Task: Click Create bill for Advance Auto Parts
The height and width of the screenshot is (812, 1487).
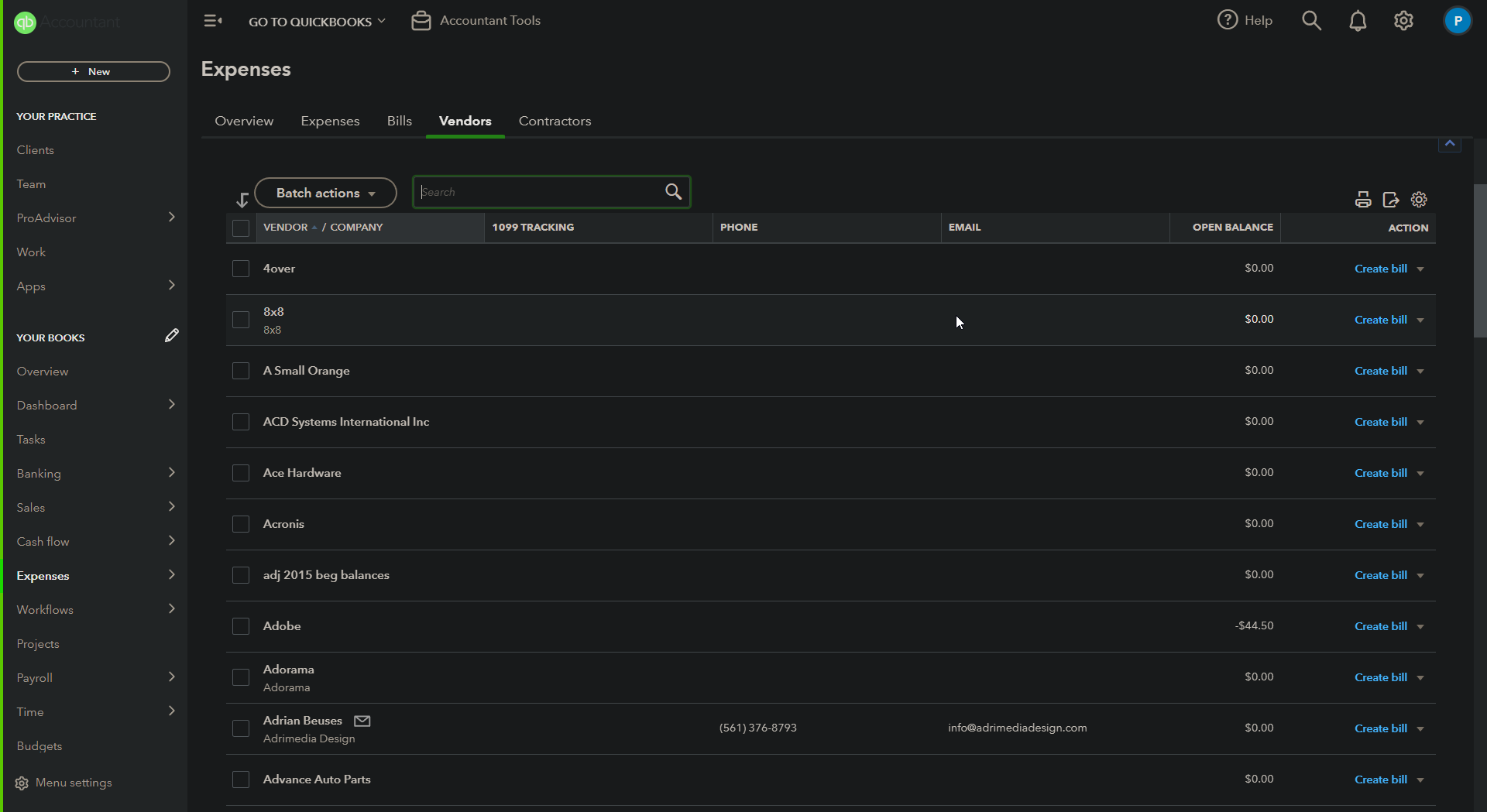Action: (x=1381, y=779)
